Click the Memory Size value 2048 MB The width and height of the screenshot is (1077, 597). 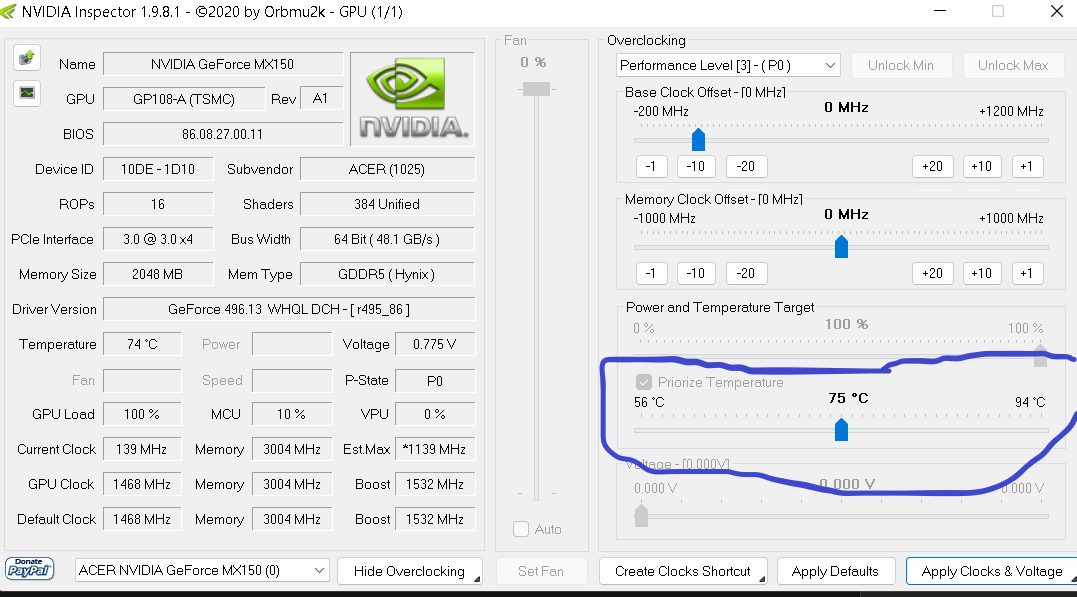coord(158,274)
